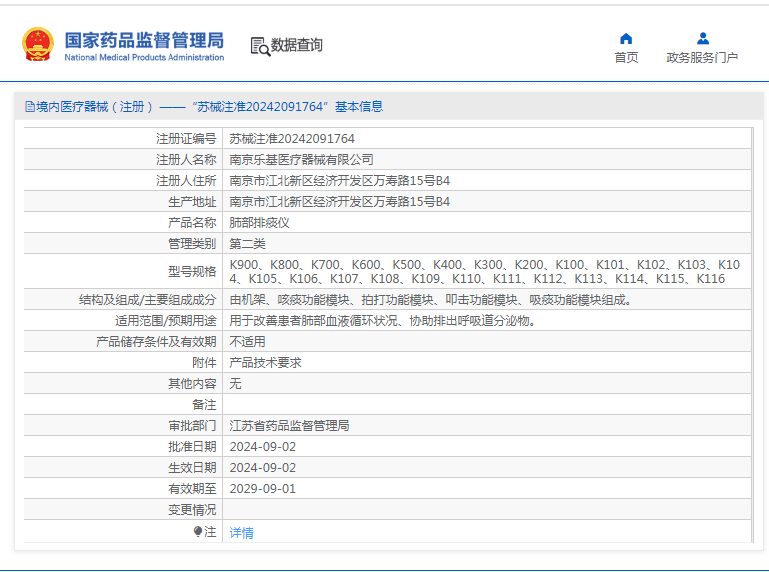Select expiry date 2029-09-01
The width and height of the screenshot is (769, 572).
(263, 489)
